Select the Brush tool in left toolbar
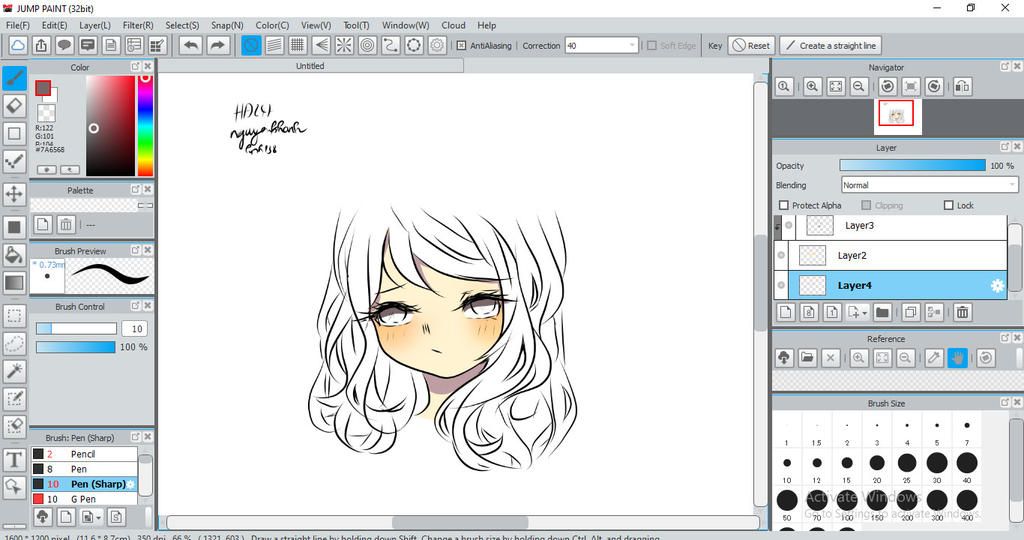The image size is (1024, 540). pos(14,78)
